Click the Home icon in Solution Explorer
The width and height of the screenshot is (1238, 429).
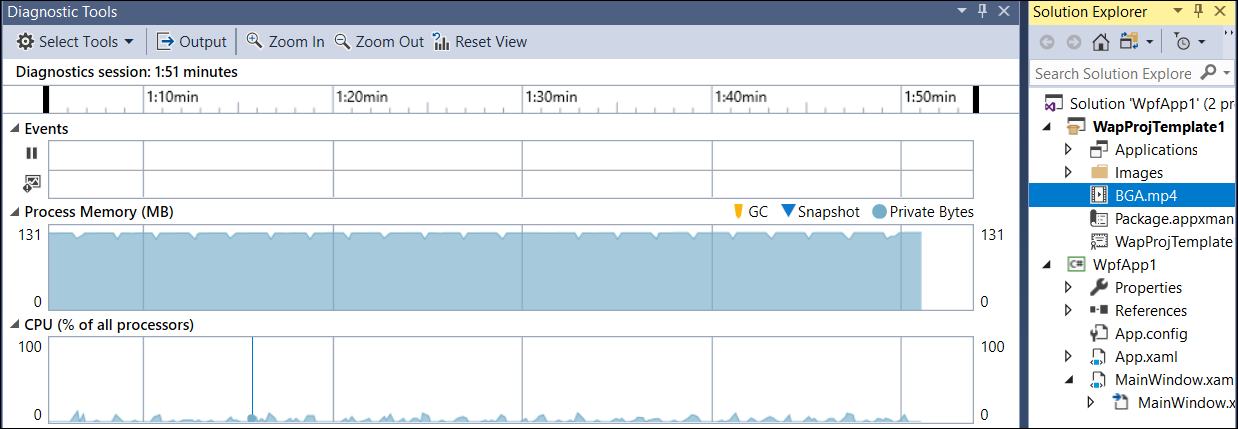[1100, 42]
